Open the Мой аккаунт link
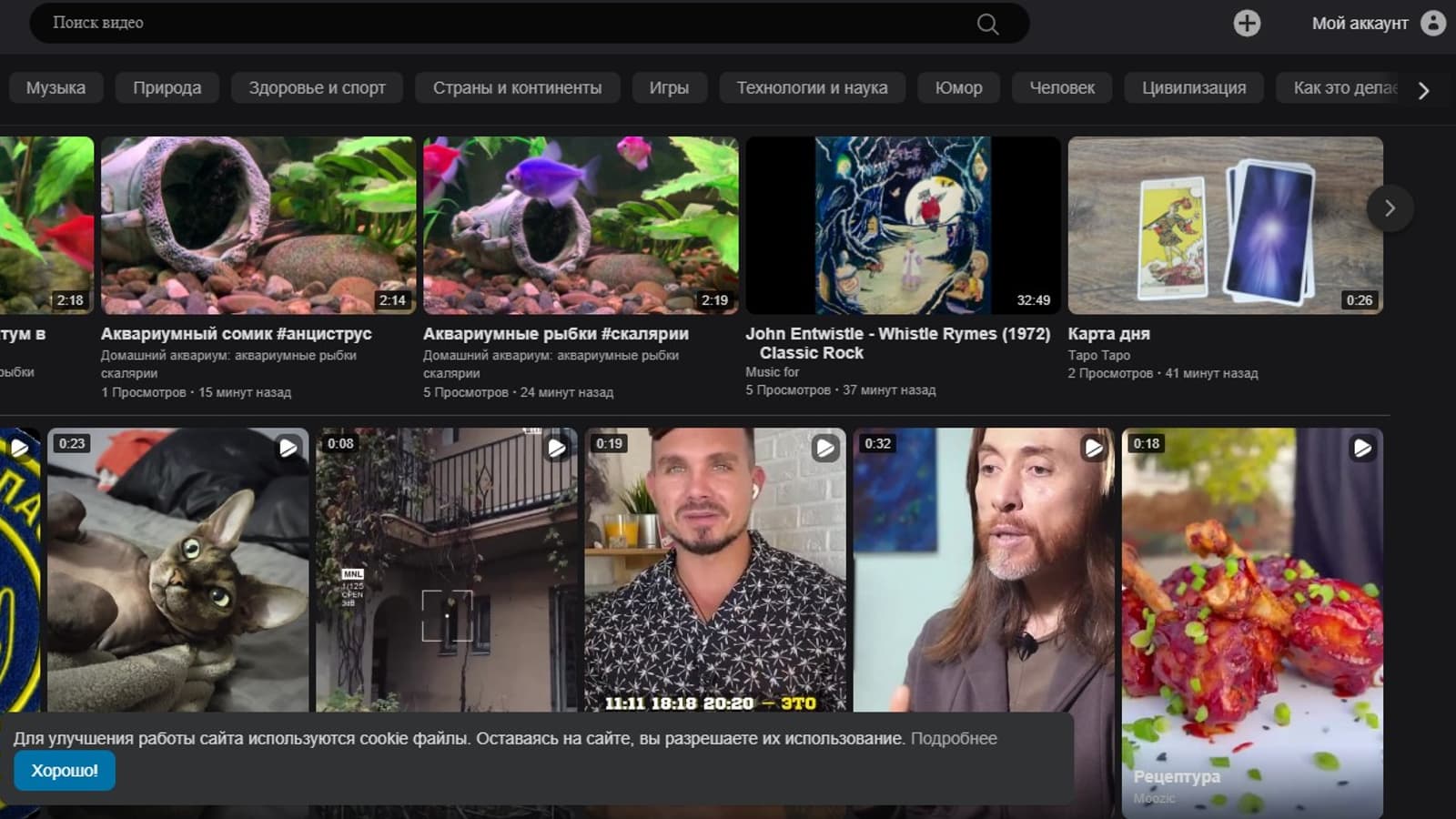The height and width of the screenshot is (819, 1456). point(1360,24)
